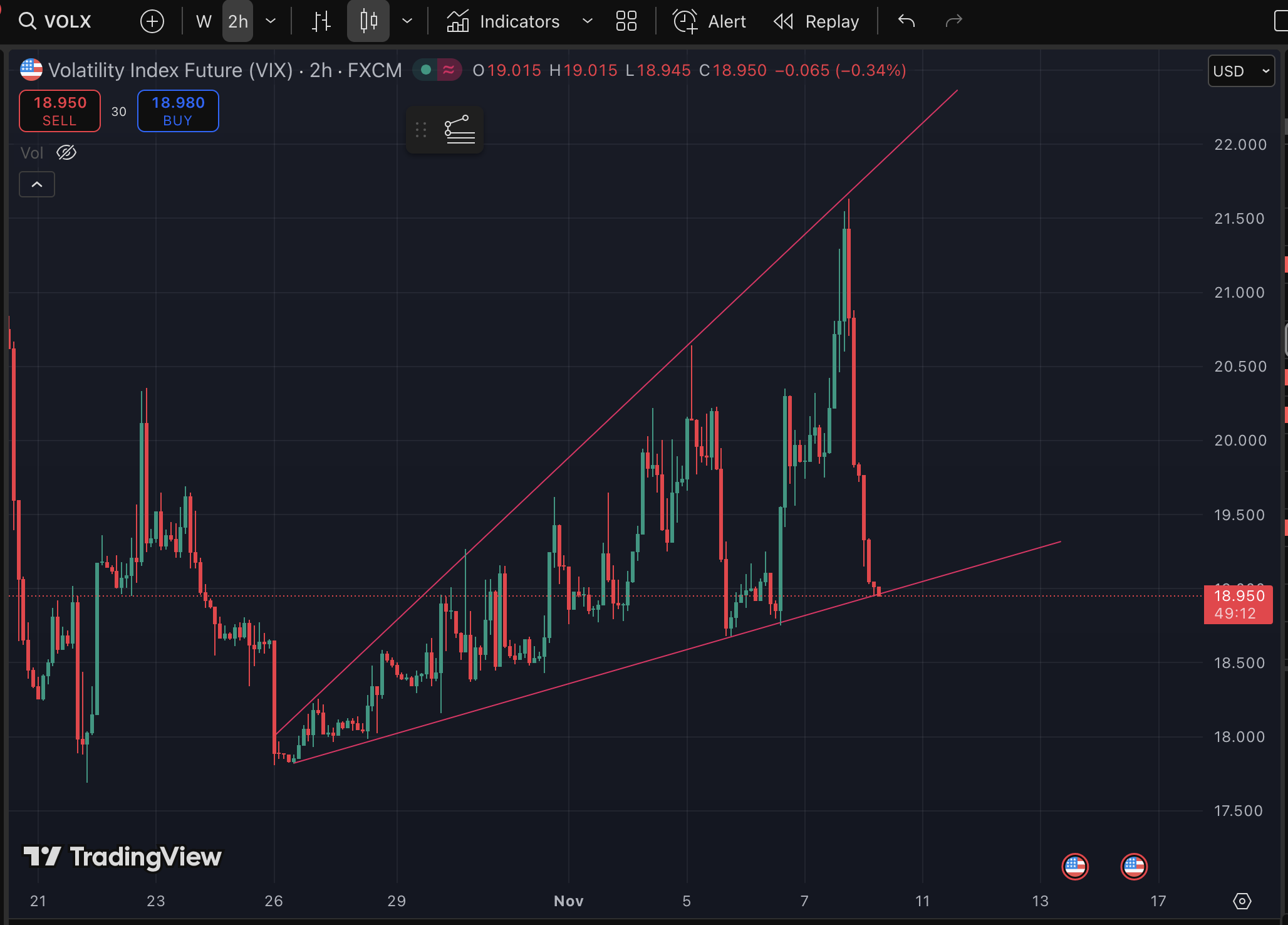This screenshot has height=925, width=1288.
Task: Open chart settings gear near time axis
Action: point(1242,901)
